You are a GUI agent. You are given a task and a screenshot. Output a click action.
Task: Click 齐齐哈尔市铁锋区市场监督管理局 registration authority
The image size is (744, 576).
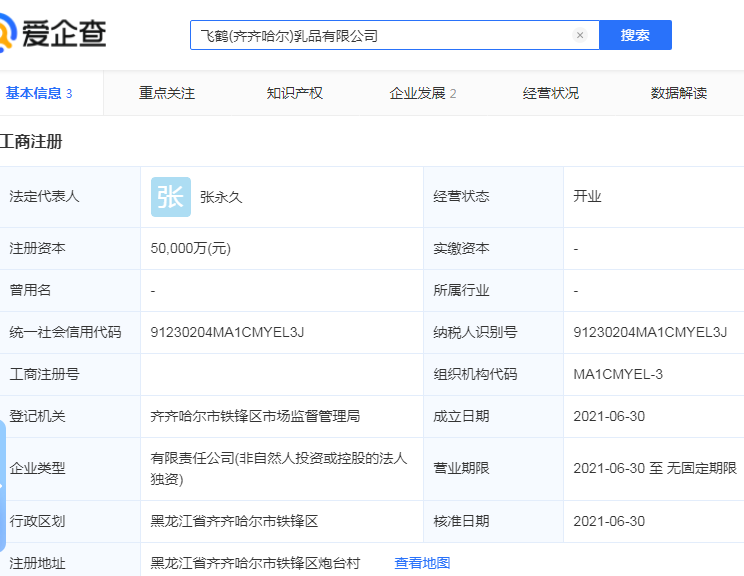click(x=255, y=416)
